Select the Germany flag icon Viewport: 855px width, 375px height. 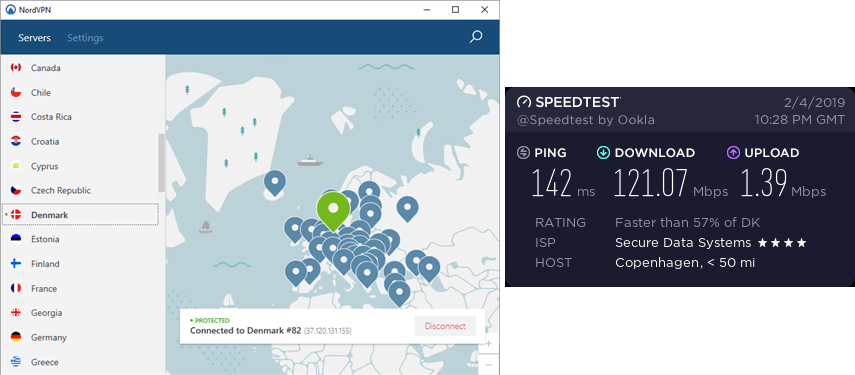pyautogui.click(x=16, y=337)
